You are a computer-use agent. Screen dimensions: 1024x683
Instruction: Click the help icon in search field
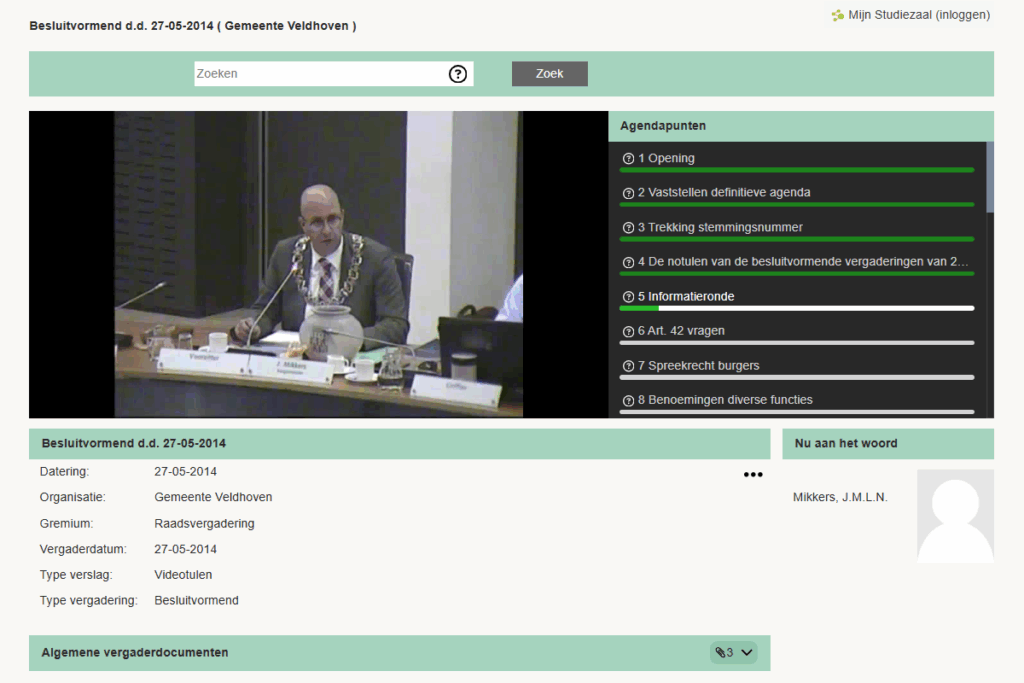[458, 74]
